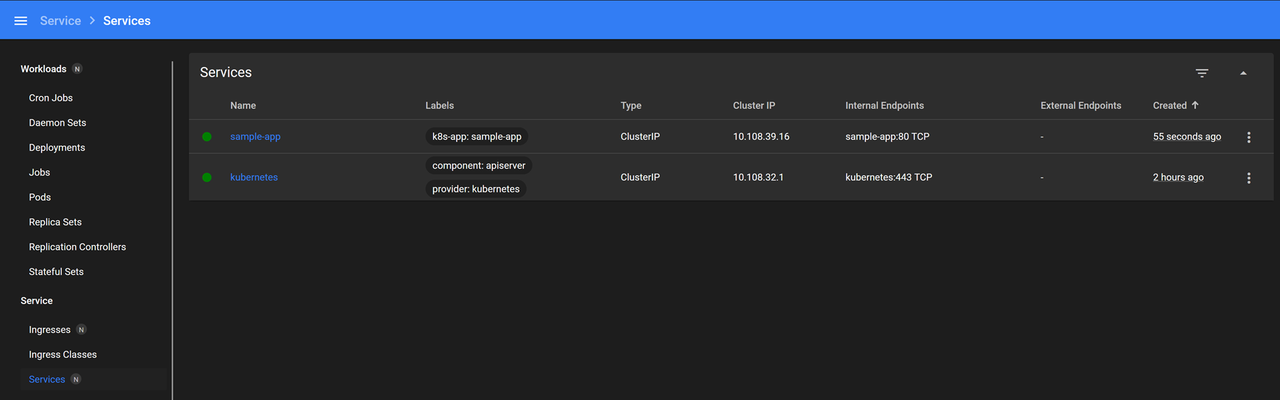
Task: Select Stateful Sets in sidebar
Action: [56, 272]
